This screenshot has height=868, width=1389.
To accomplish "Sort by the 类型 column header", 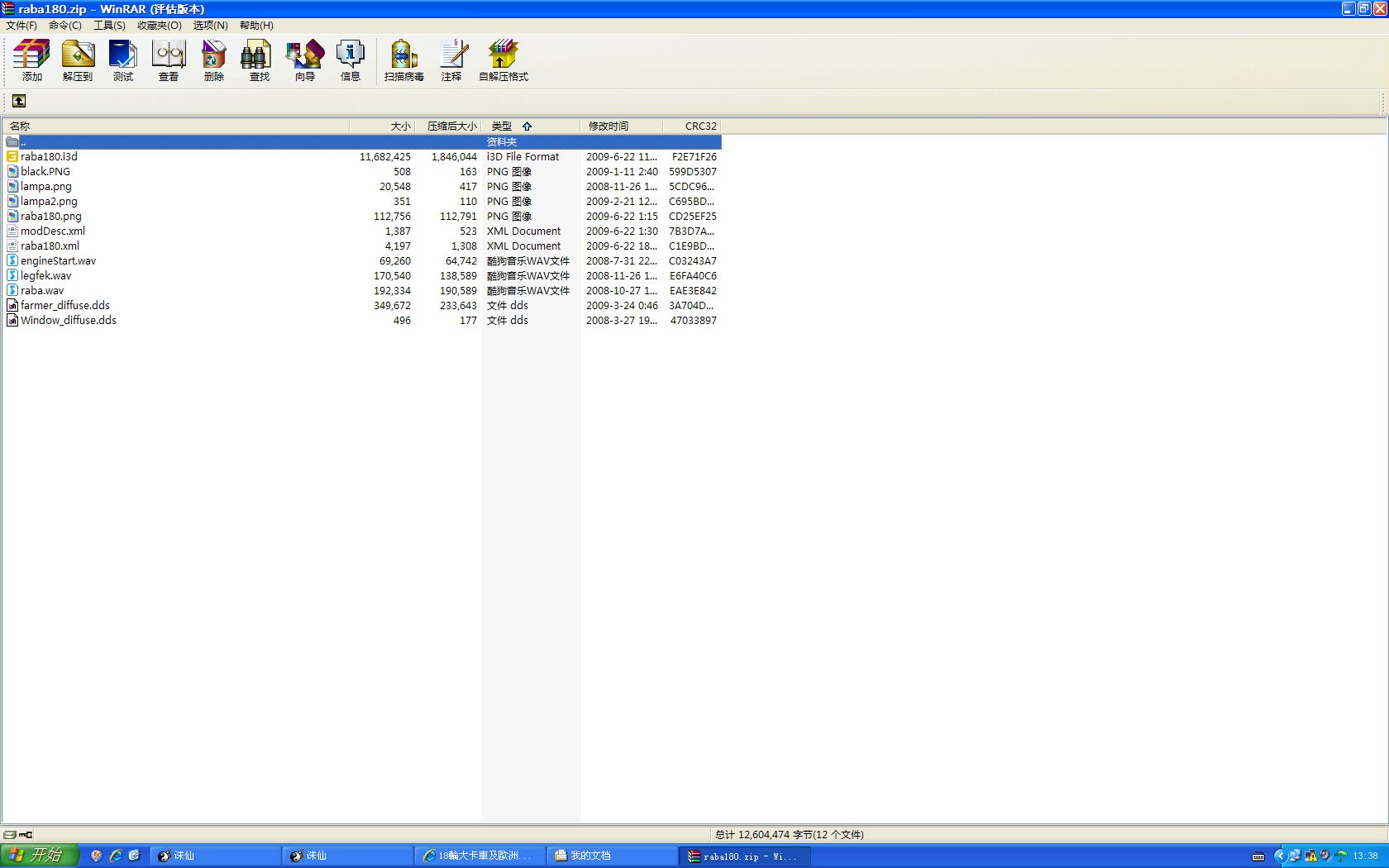I will pyautogui.click(x=531, y=126).
